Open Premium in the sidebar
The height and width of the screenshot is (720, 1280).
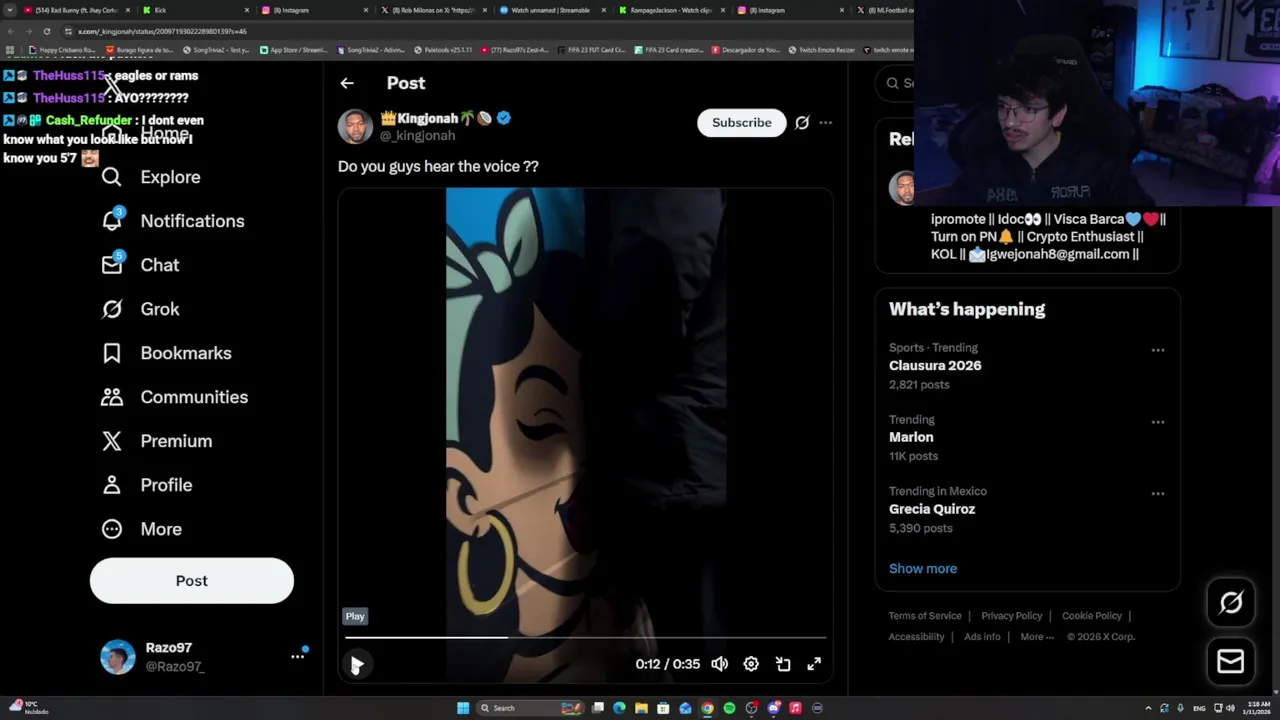pyautogui.click(x=156, y=441)
